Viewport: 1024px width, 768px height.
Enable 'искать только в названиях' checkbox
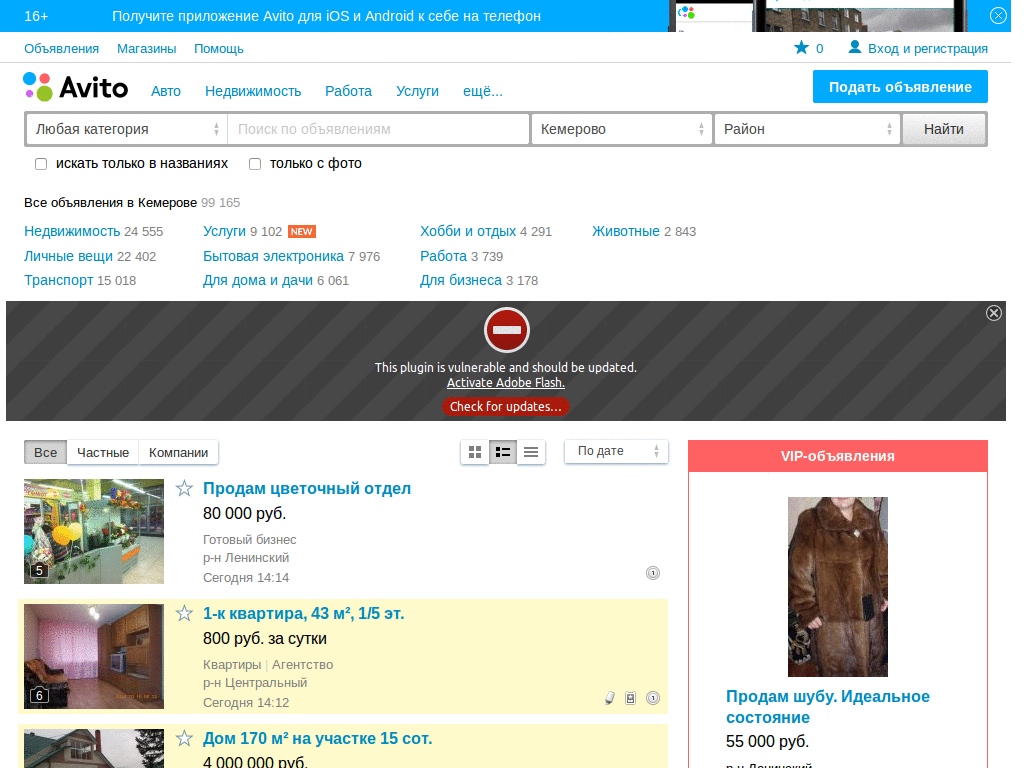coord(41,164)
